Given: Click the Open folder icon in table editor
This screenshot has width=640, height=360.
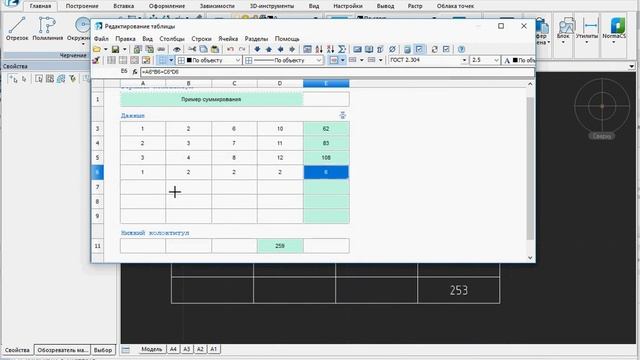Looking at the screenshot, I should [x=97, y=49].
